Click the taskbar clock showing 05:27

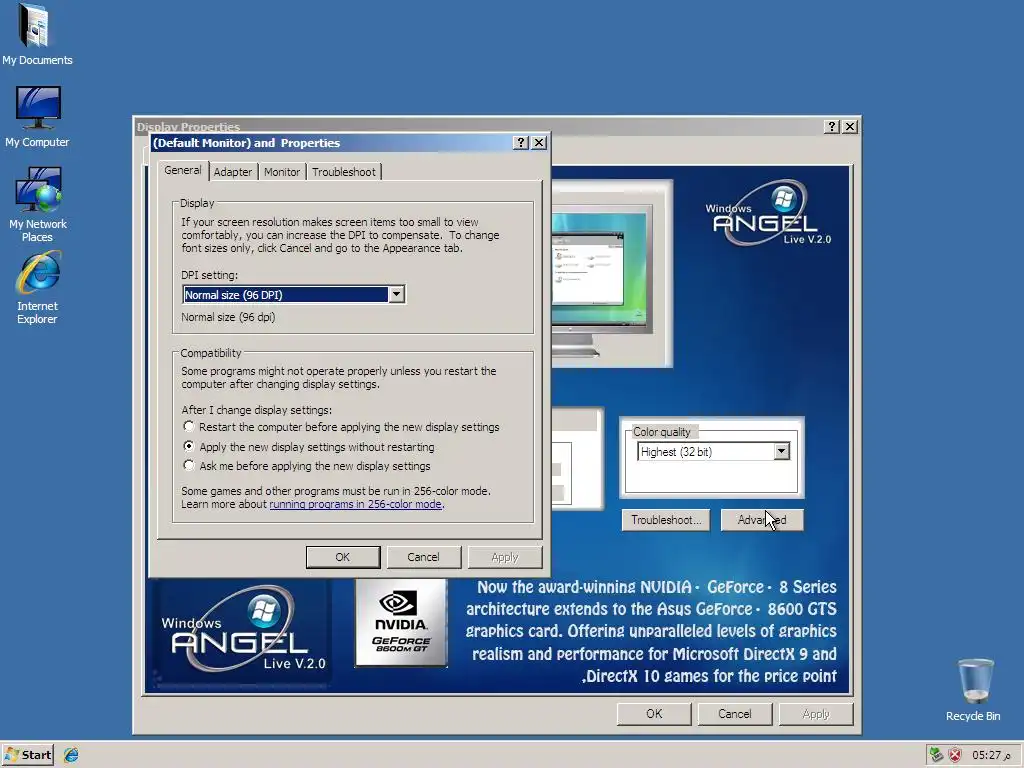[x=991, y=755]
